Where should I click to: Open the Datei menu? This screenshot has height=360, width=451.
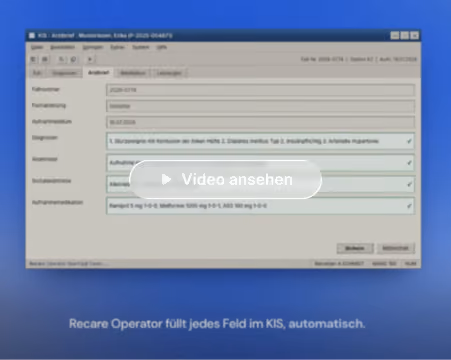pyautogui.click(x=37, y=47)
